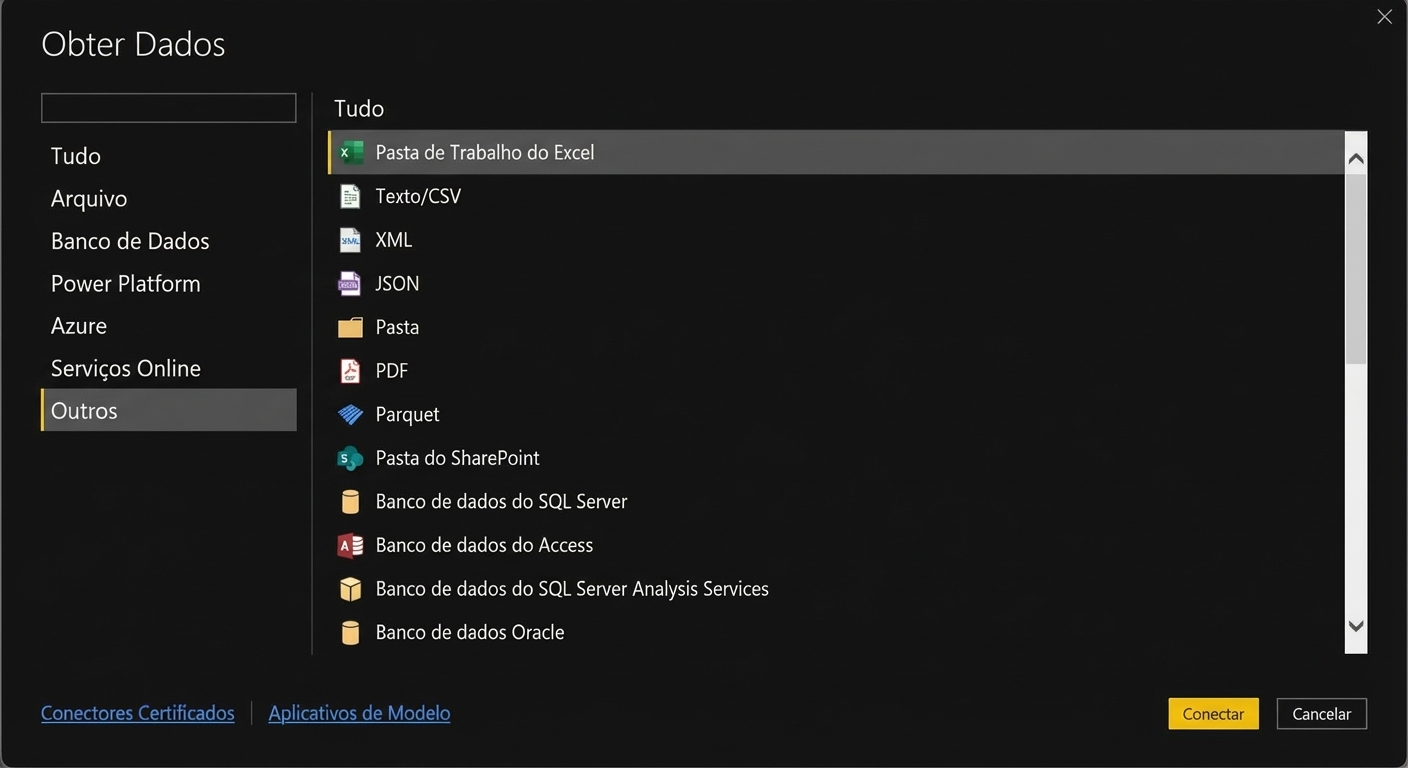
Task: Click the scroll up arrow
Action: click(x=1356, y=159)
